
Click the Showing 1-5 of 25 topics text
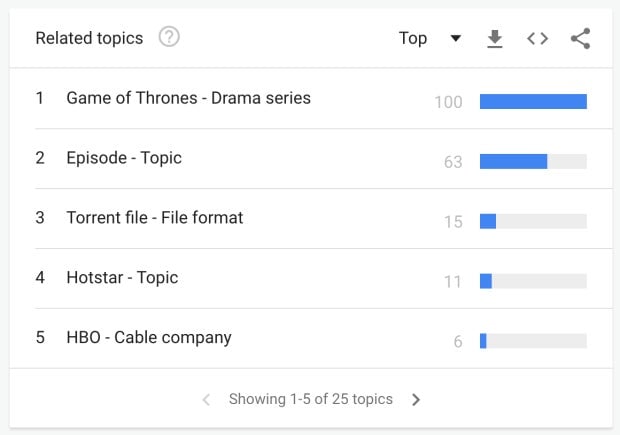point(311,400)
